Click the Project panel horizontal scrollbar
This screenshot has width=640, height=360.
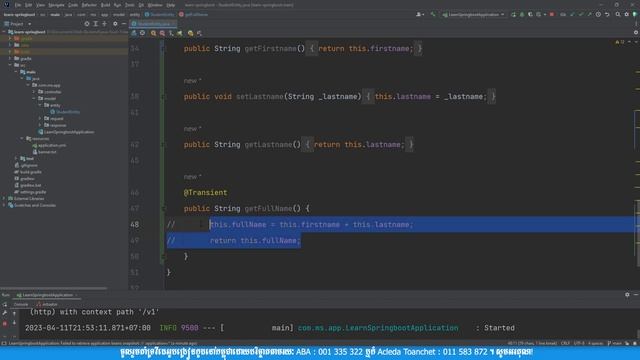54,288
